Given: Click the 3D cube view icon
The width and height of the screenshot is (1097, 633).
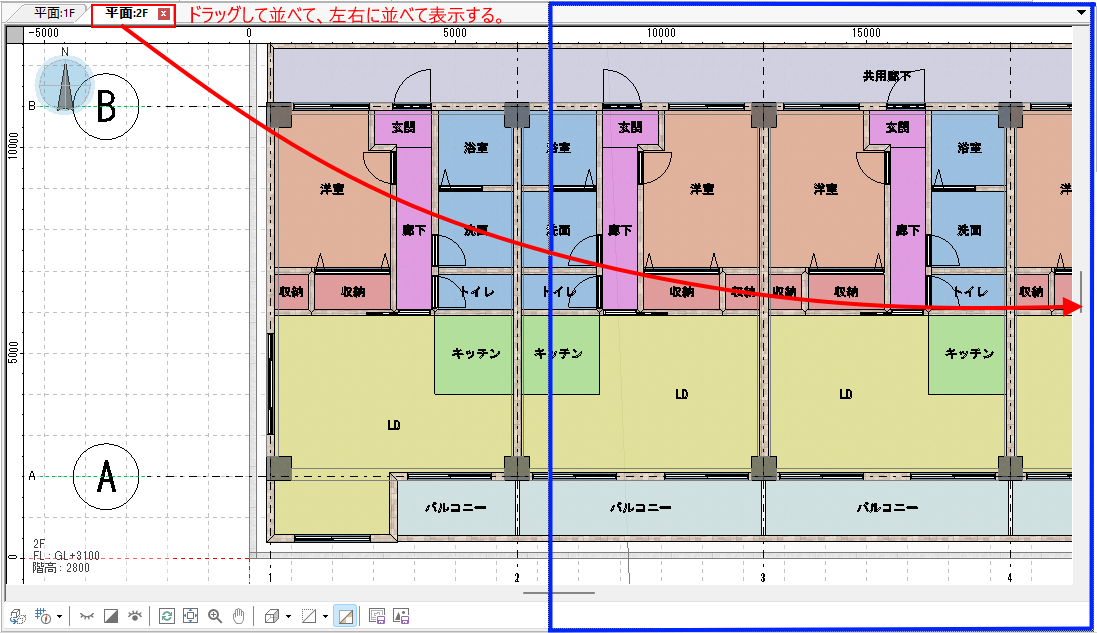Looking at the screenshot, I should pos(271,616).
